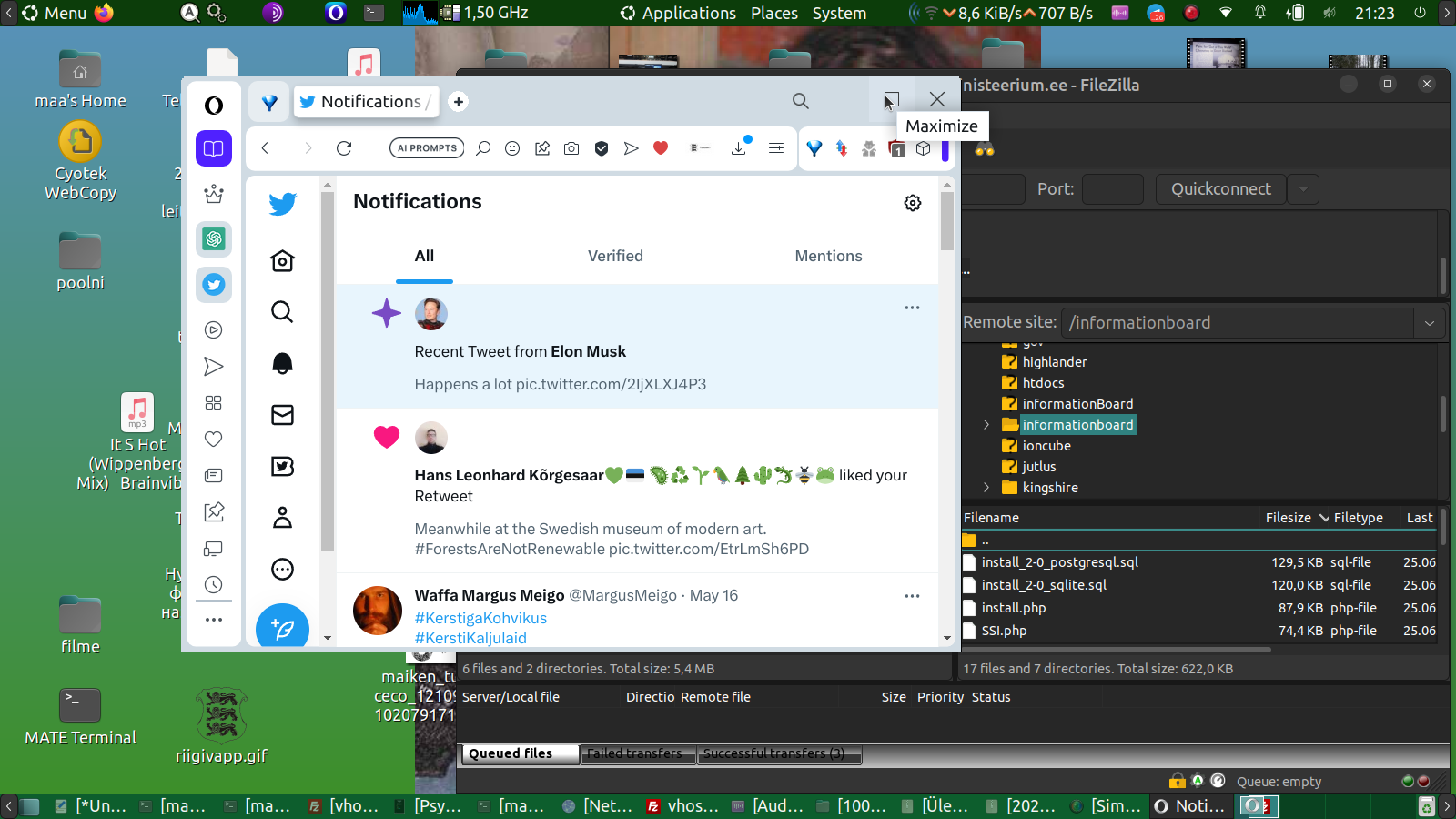Select the htdocs folder in remote tree
Screen dimensions: 1456x819
(1042, 383)
